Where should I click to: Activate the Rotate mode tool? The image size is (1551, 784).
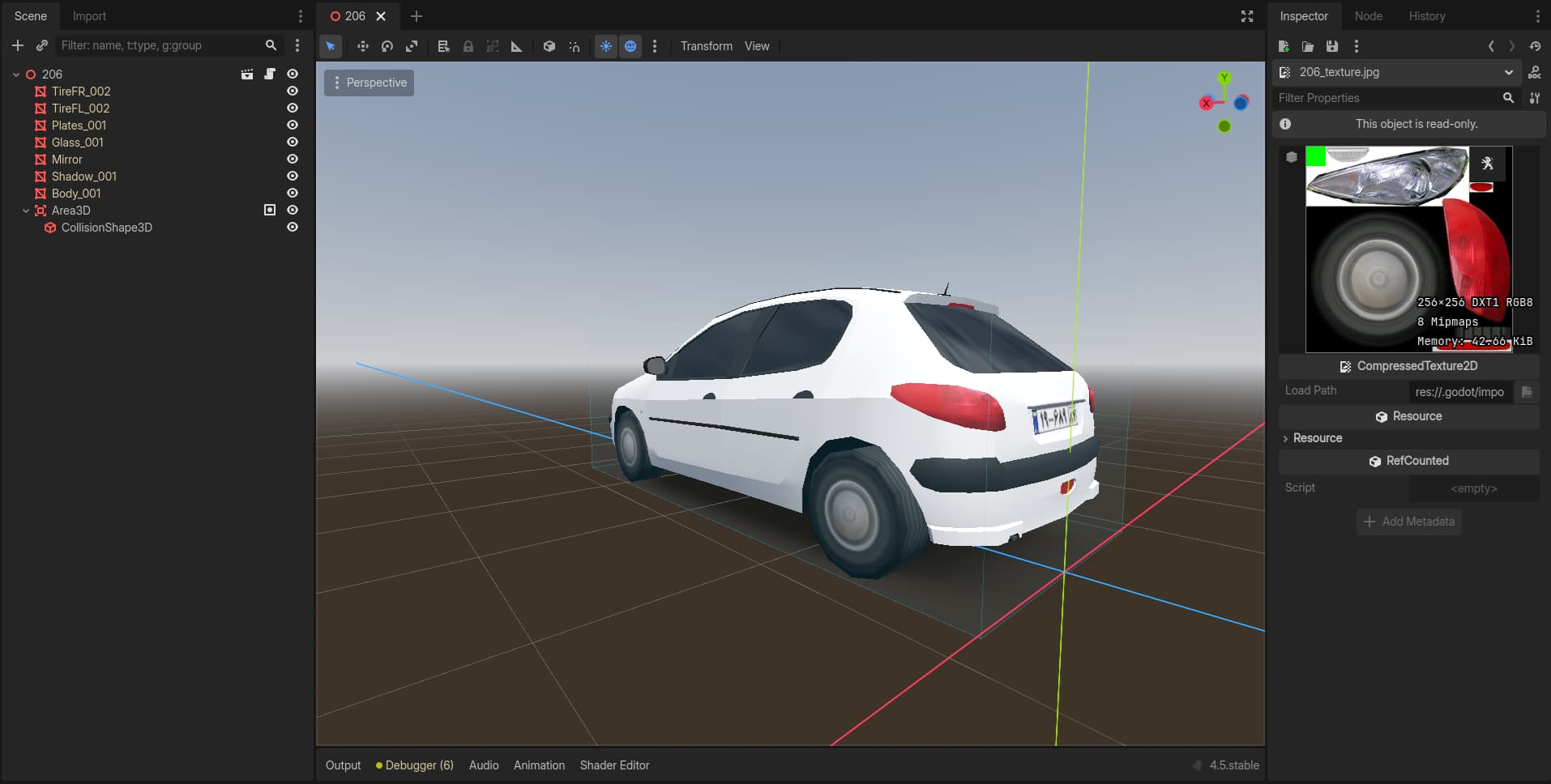[x=387, y=46]
